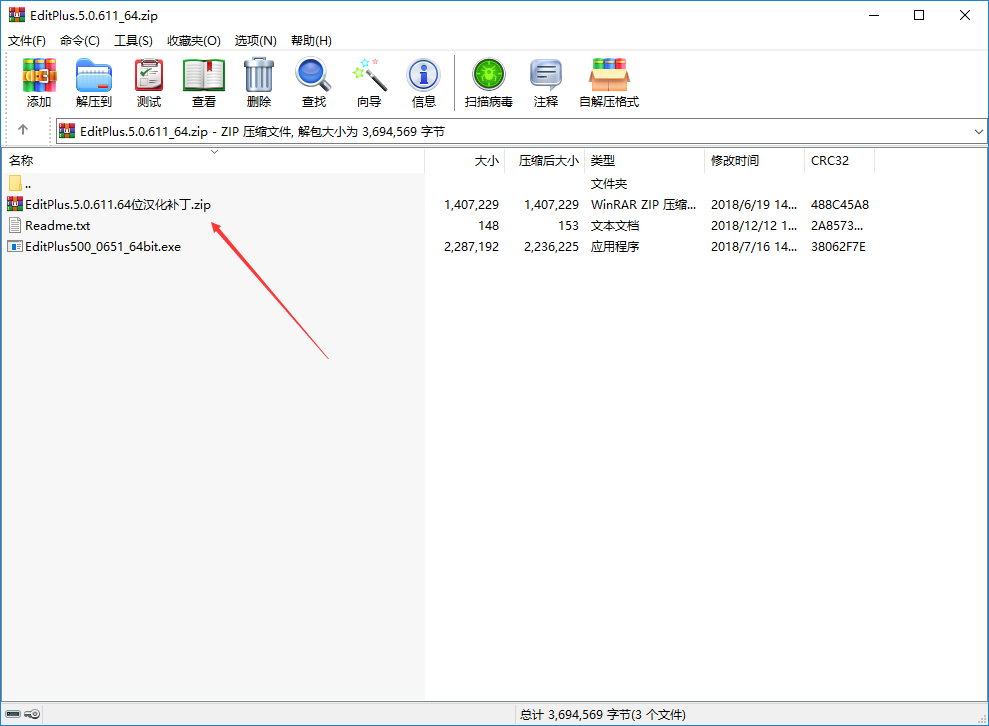Click the archive icon of the 汉化补丁.zip file

point(15,204)
